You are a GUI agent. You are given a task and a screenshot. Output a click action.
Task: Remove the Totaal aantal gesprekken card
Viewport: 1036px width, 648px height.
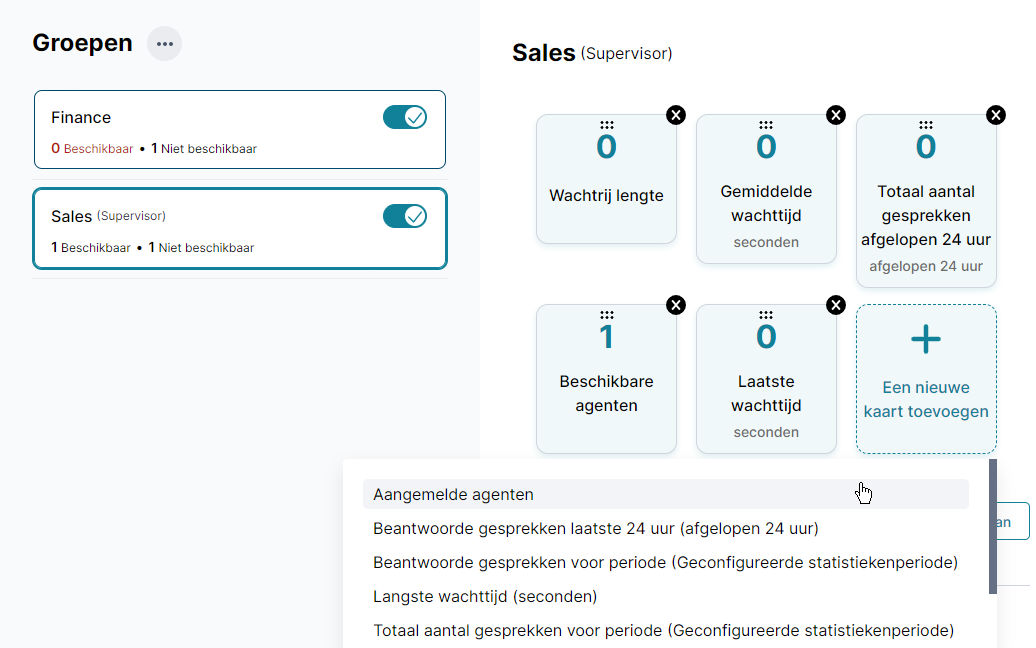[996, 115]
